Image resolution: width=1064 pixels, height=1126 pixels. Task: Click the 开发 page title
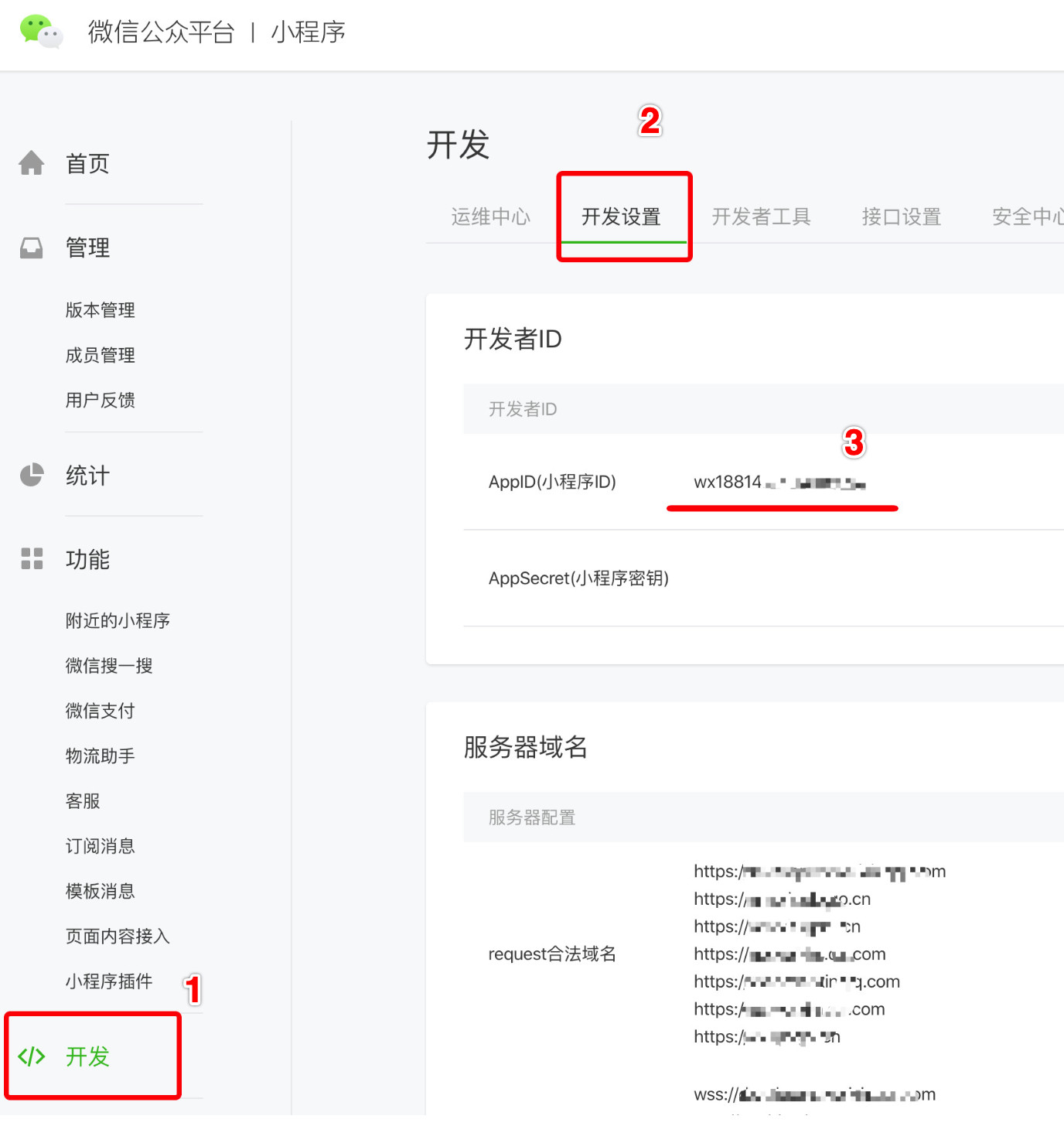(x=459, y=145)
